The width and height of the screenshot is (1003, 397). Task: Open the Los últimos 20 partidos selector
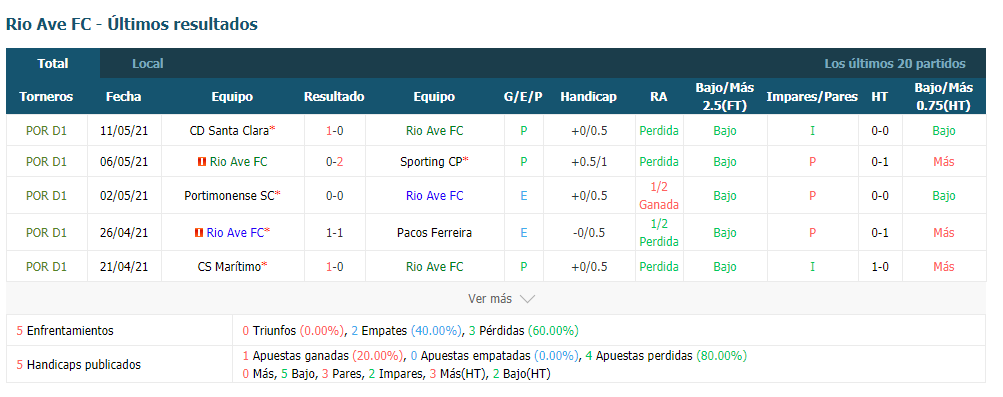pyautogui.click(x=894, y=64)
